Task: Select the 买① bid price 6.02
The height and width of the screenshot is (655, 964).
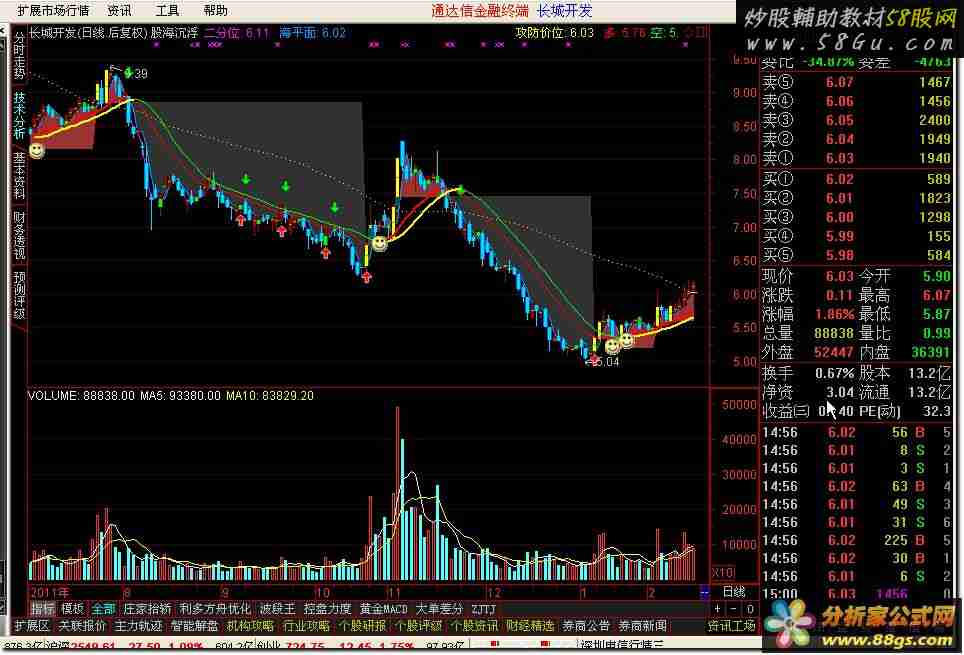Action: (x=840, y=179)
